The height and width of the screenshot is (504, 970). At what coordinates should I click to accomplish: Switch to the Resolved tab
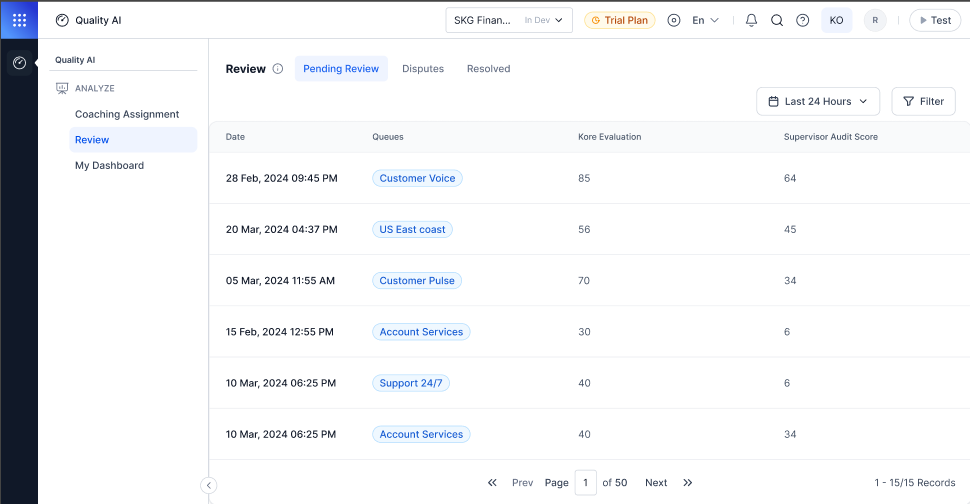point(489,69)
